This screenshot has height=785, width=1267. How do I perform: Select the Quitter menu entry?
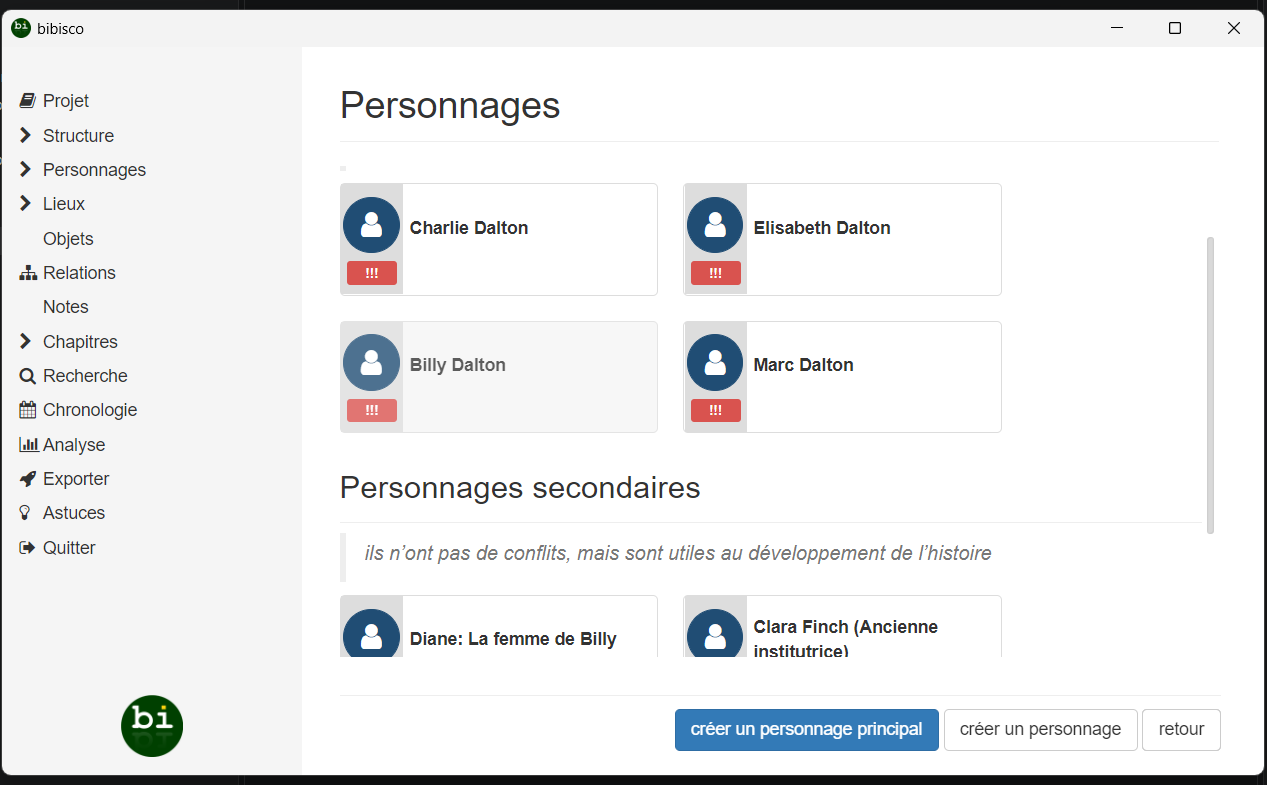coord(69,548)
